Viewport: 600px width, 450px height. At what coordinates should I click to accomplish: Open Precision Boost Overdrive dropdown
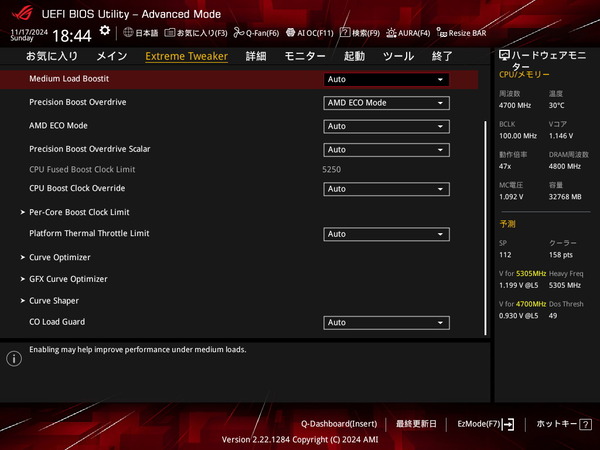[x=386, y=103]
